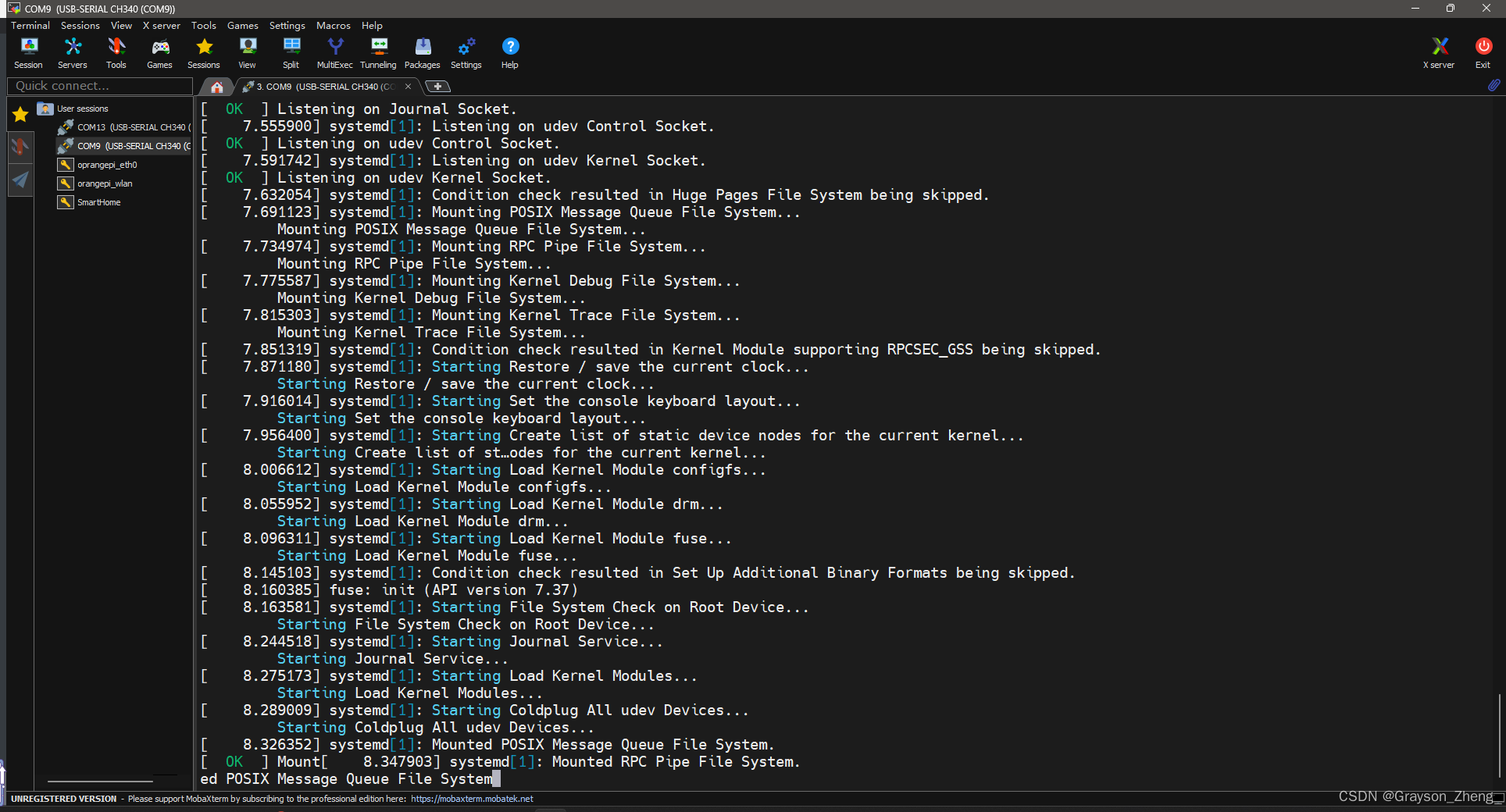1506x812 pixels.
Task: Open the Help menu
Action: pyautogui.click(x=373, y=26)
